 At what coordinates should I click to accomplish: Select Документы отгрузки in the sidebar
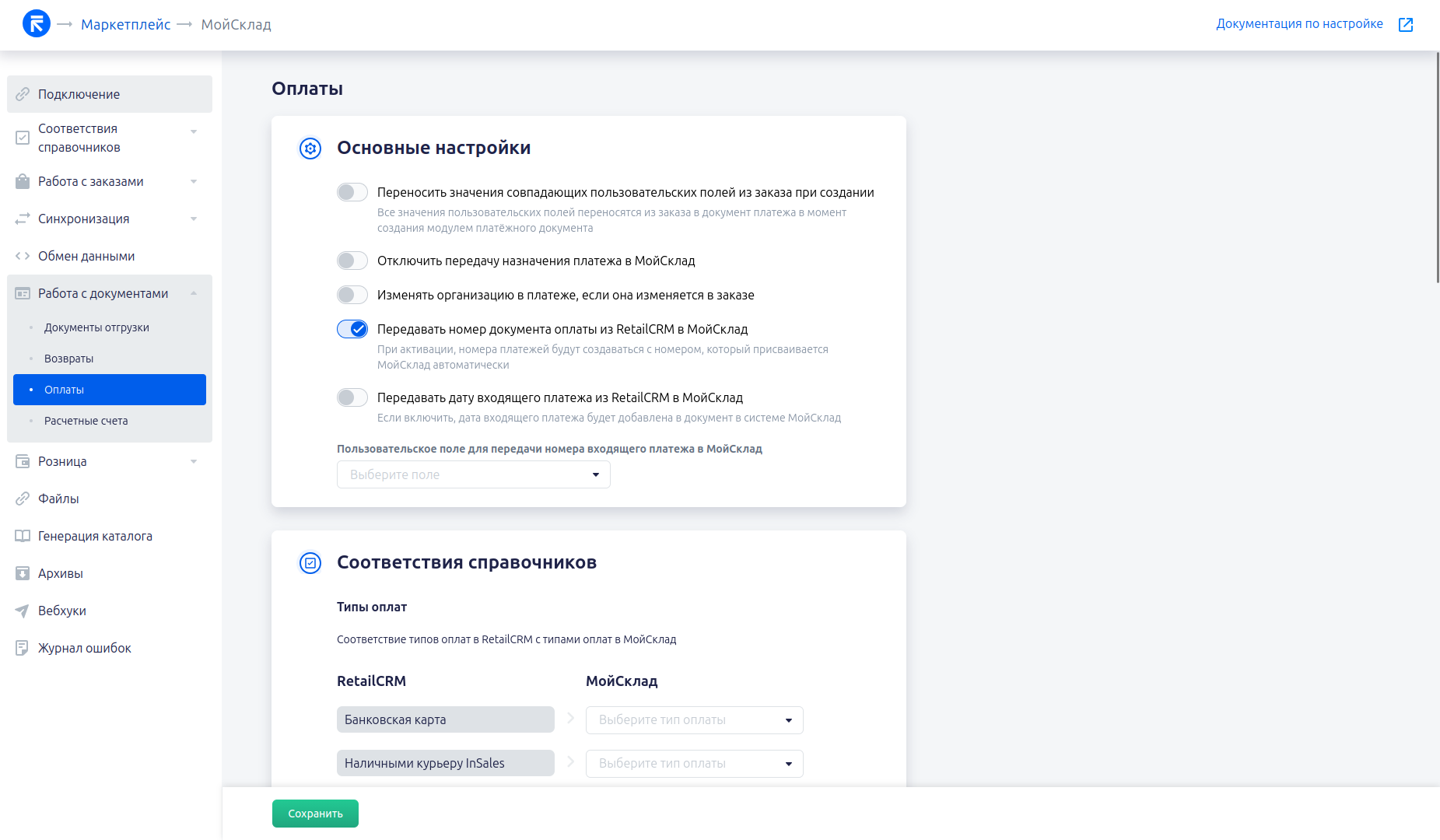tap(96, 327)
